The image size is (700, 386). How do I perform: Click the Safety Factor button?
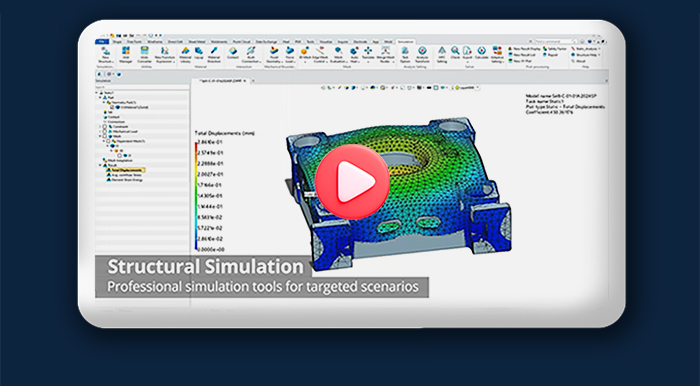point(555,49)
